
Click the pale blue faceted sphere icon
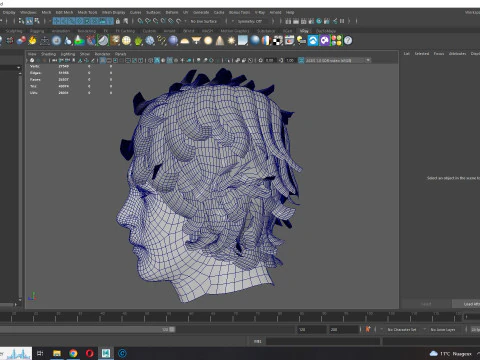(150, 41)
